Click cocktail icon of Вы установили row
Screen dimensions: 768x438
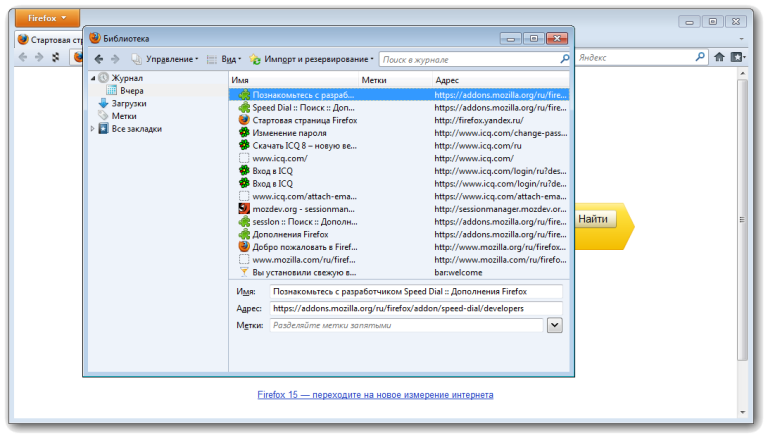[x=244, y=272]
